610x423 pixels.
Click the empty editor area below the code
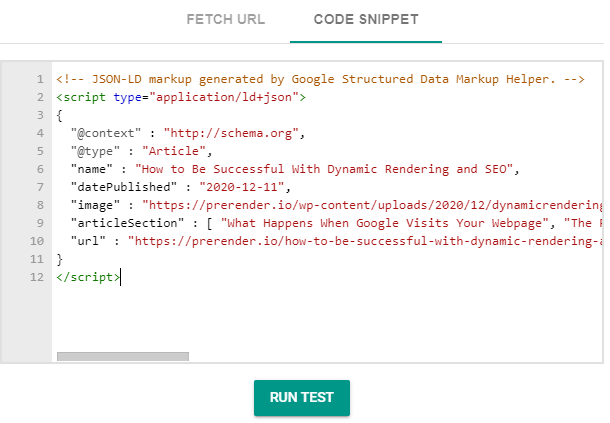tap(327, 317)
